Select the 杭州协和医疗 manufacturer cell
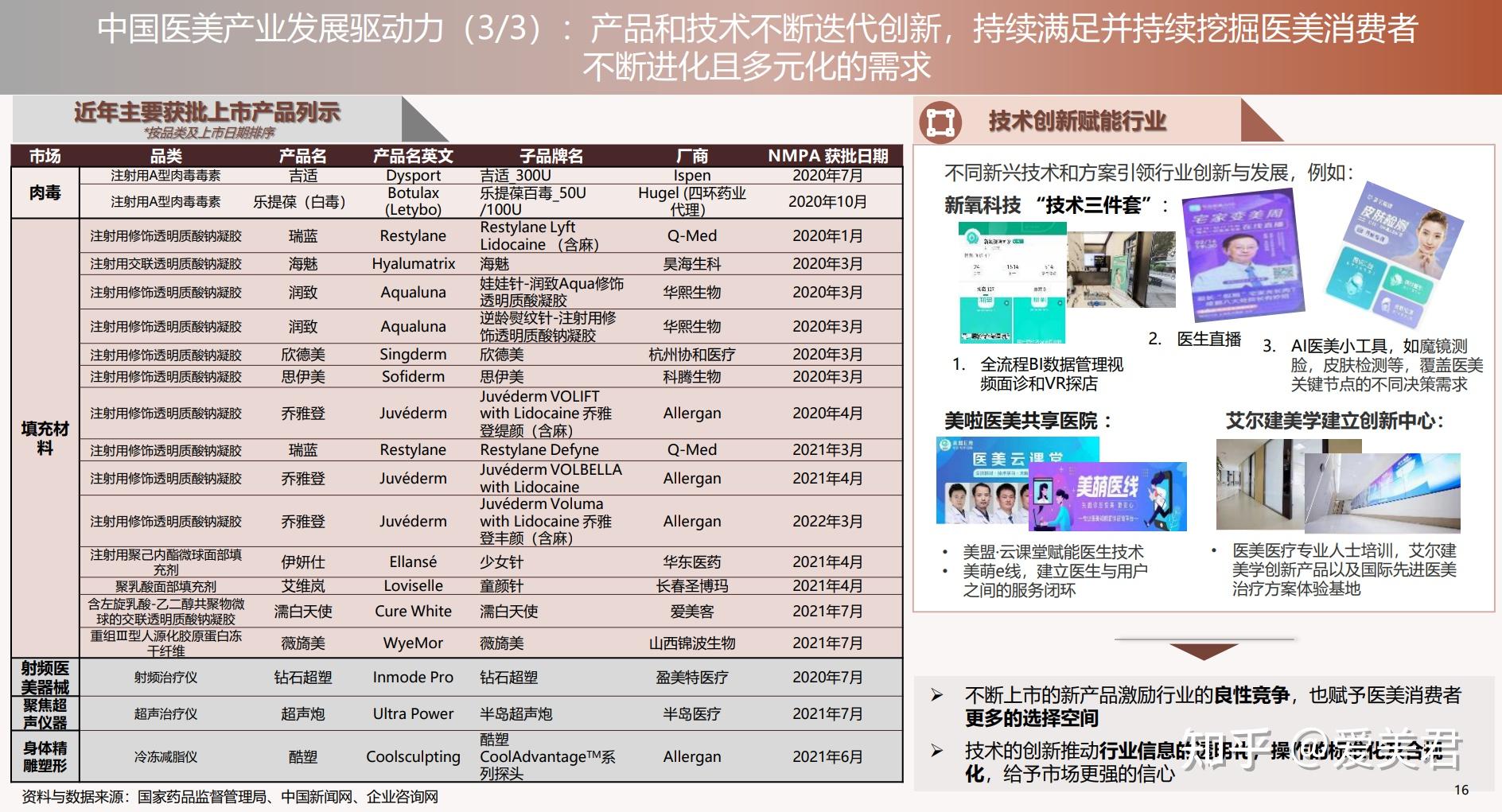Viewport: 1502px width, 812px height. [x=692, y=354]
